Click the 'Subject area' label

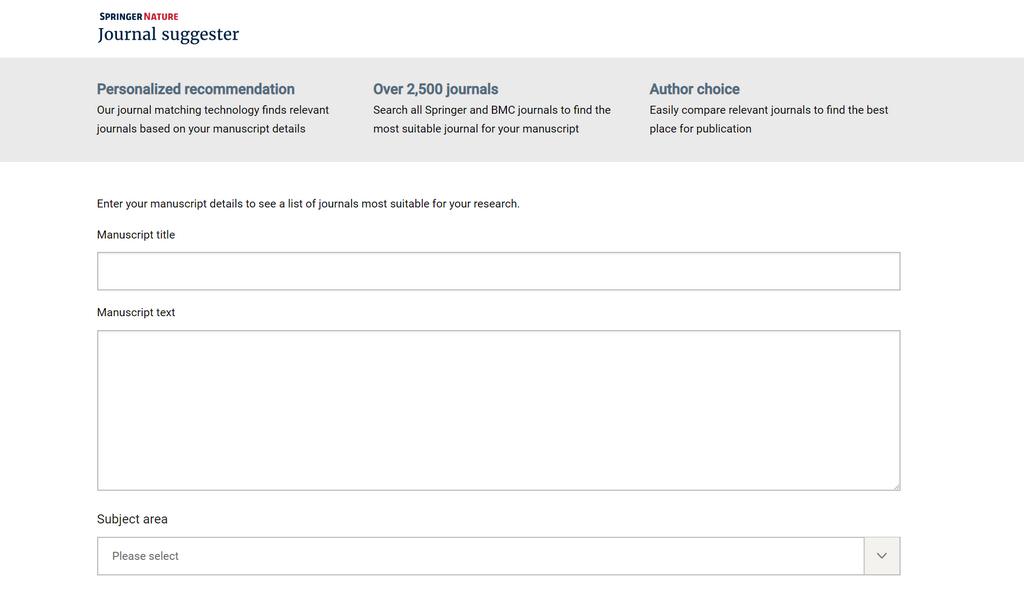click(x=132, y=519)
